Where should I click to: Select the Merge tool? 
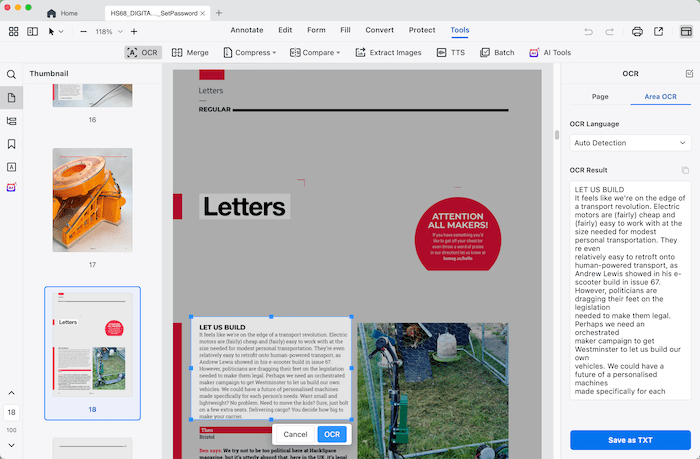pyautogui.click(x=189, y=52)
